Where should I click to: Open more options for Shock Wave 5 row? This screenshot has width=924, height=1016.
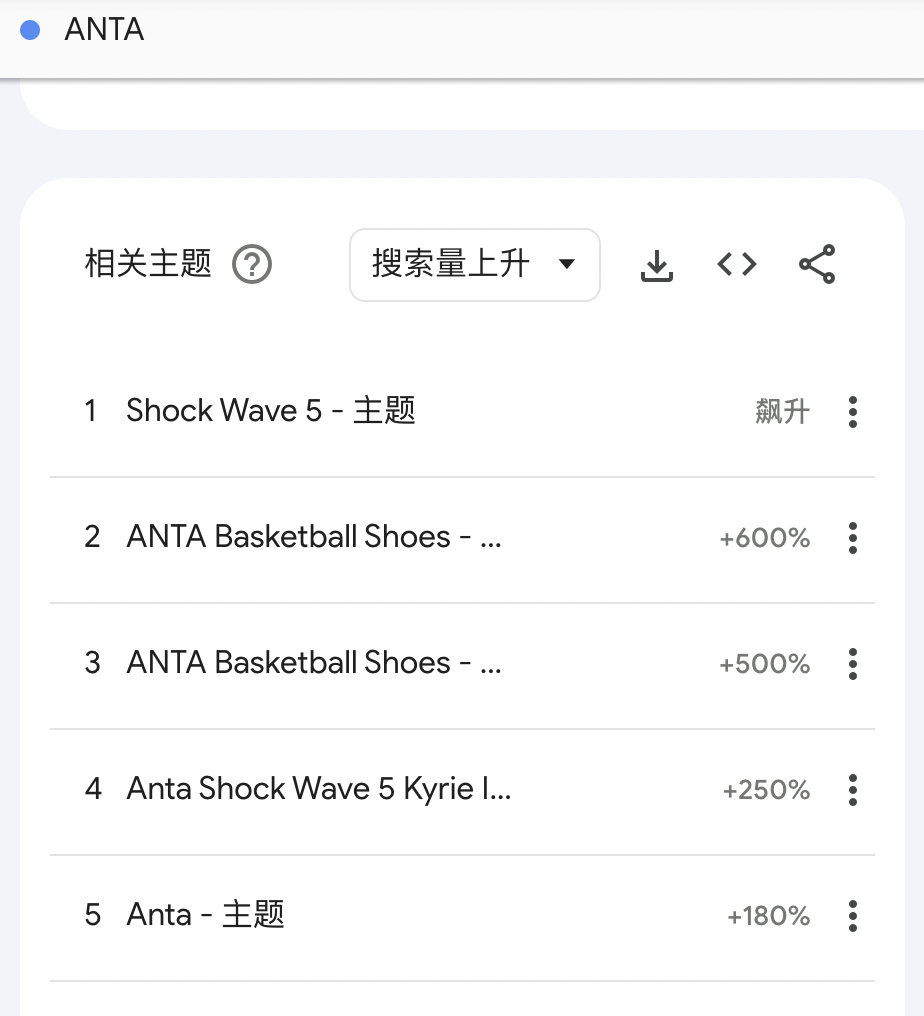click(852, 411)
